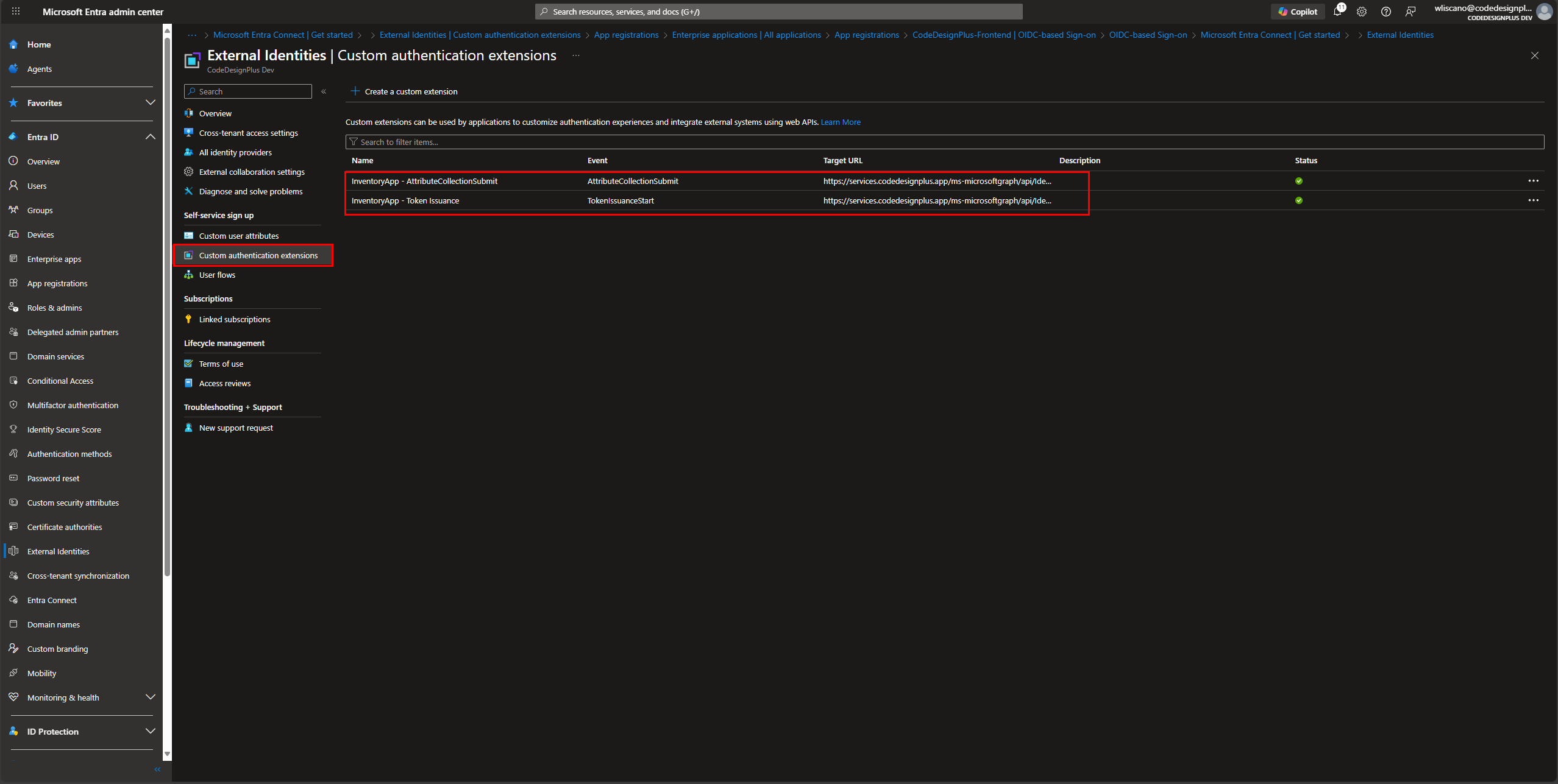Click the Identity Secure Score trophy icon
Screen dimensions: 1558x784
point(13,429)
